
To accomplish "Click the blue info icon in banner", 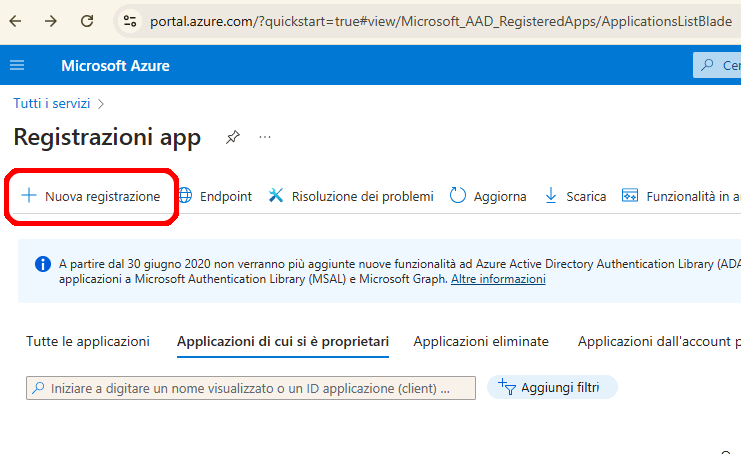I will (x=43, y=264).
